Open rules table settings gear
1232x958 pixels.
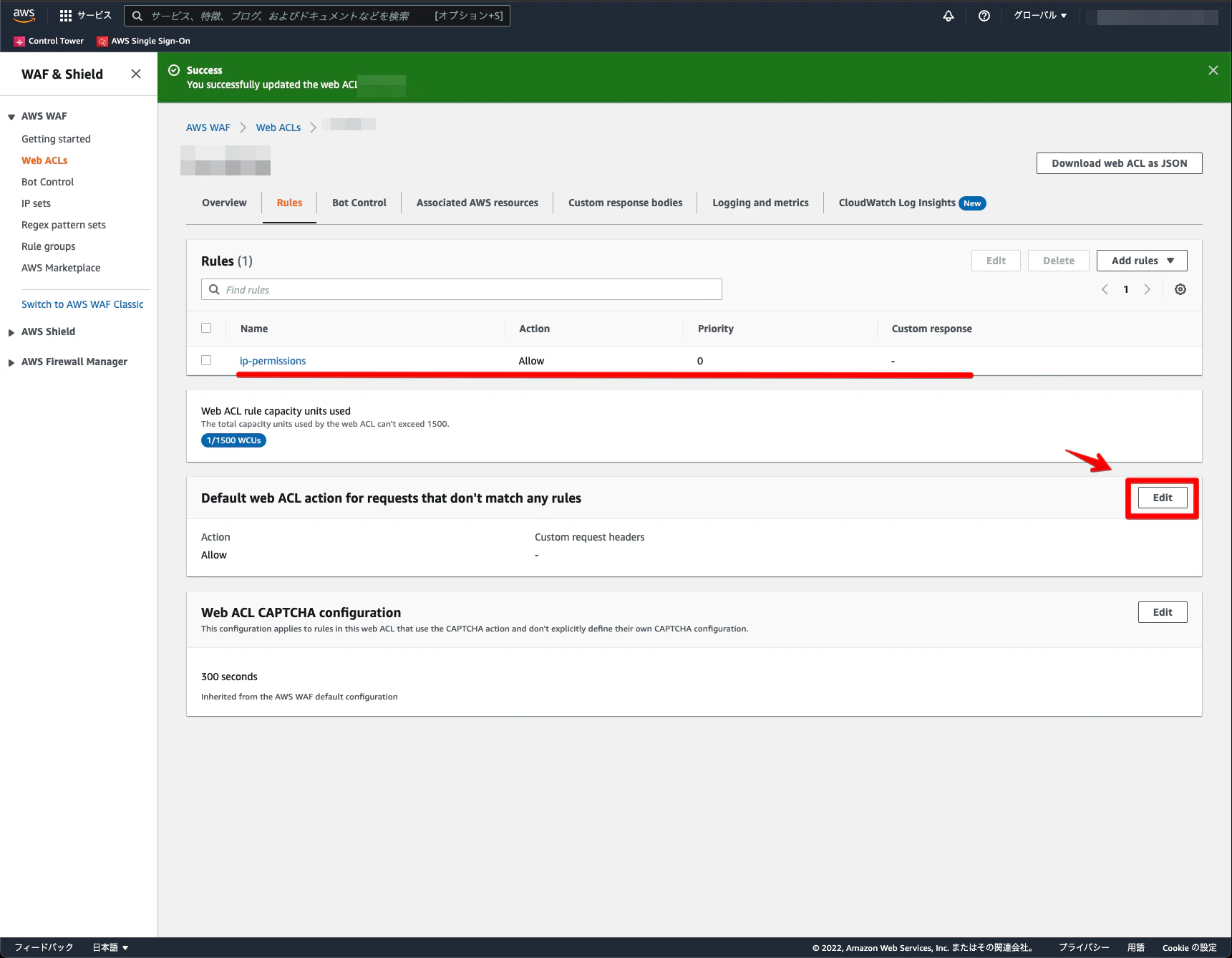(x=1180, y=289)
